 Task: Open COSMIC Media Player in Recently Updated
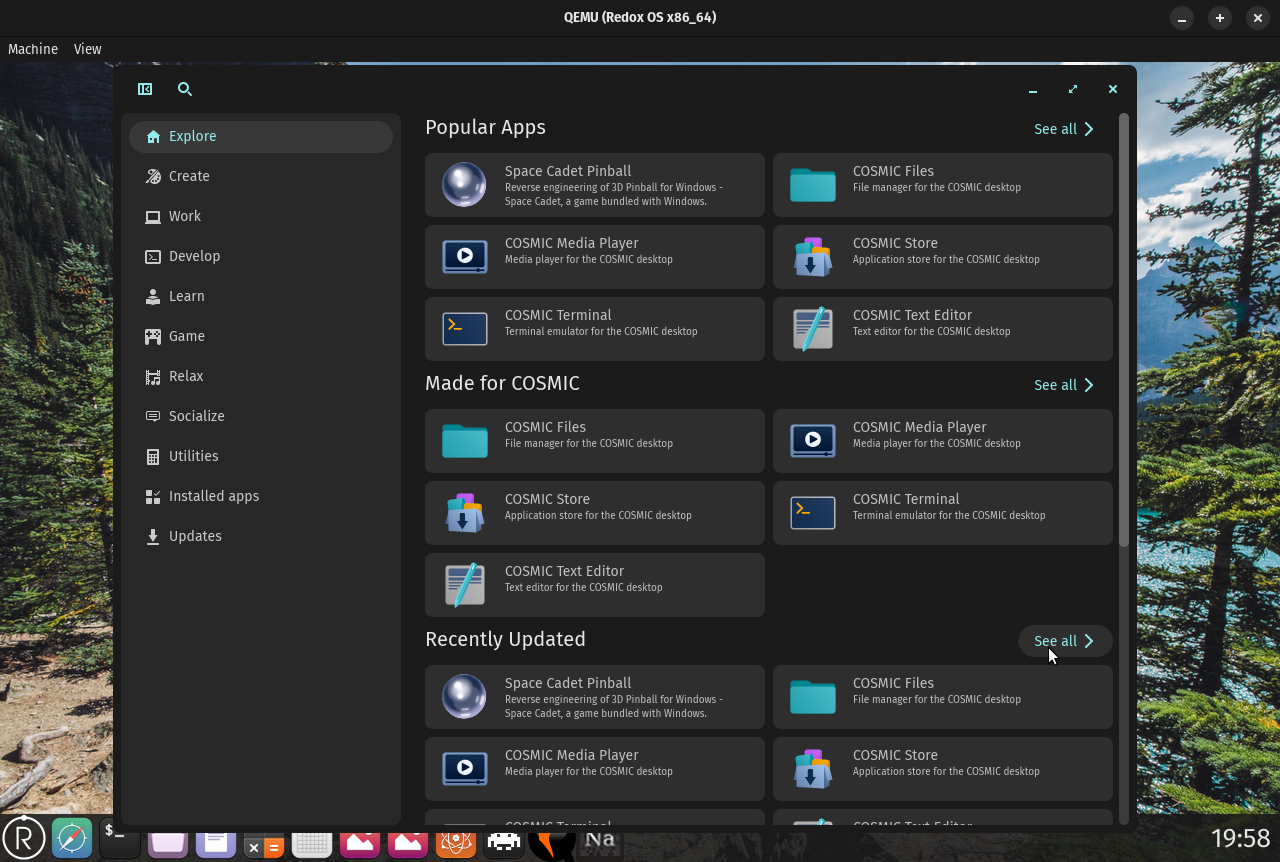tap(595, 769)
